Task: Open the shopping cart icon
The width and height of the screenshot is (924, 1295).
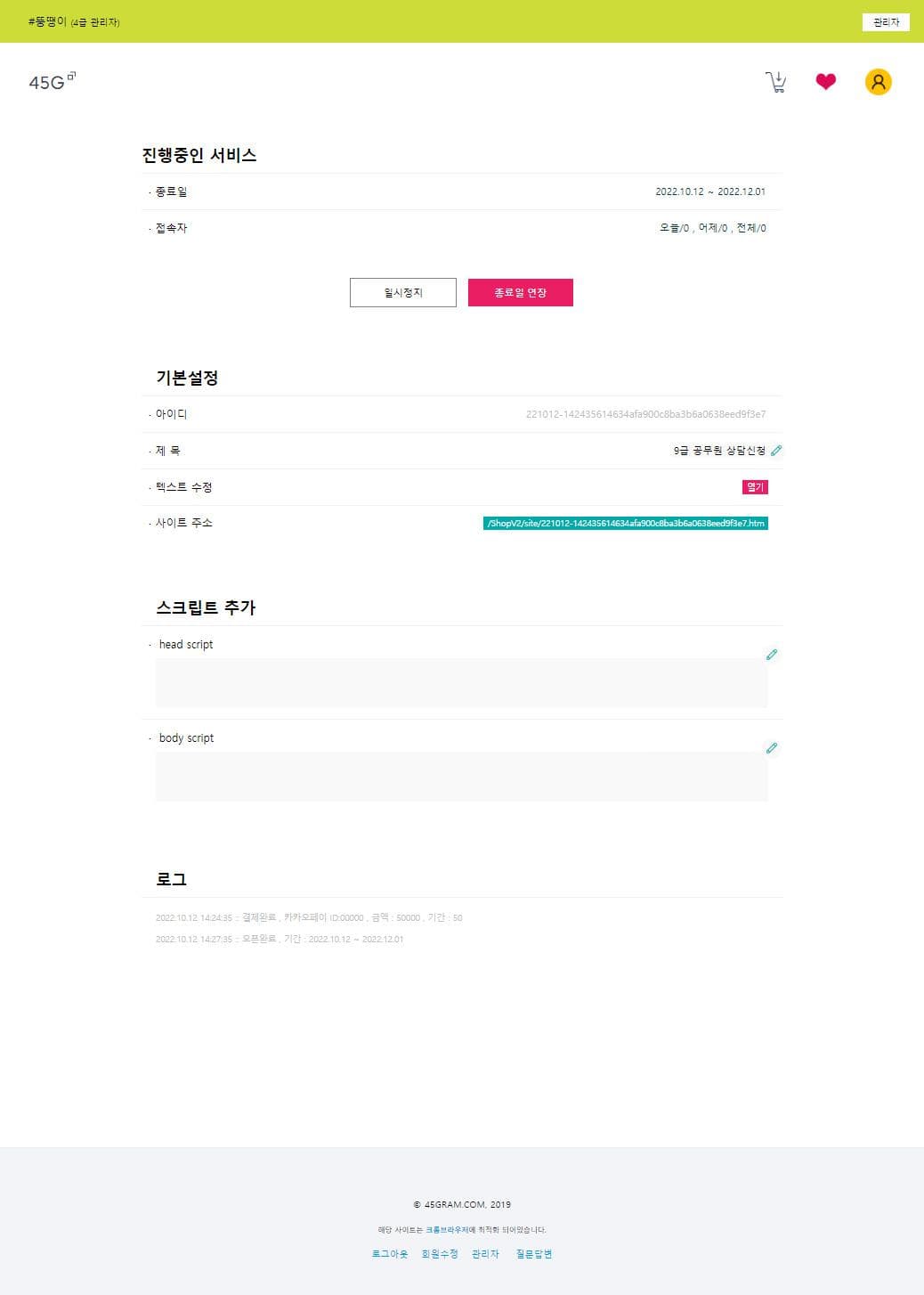Action: (776, 83)
